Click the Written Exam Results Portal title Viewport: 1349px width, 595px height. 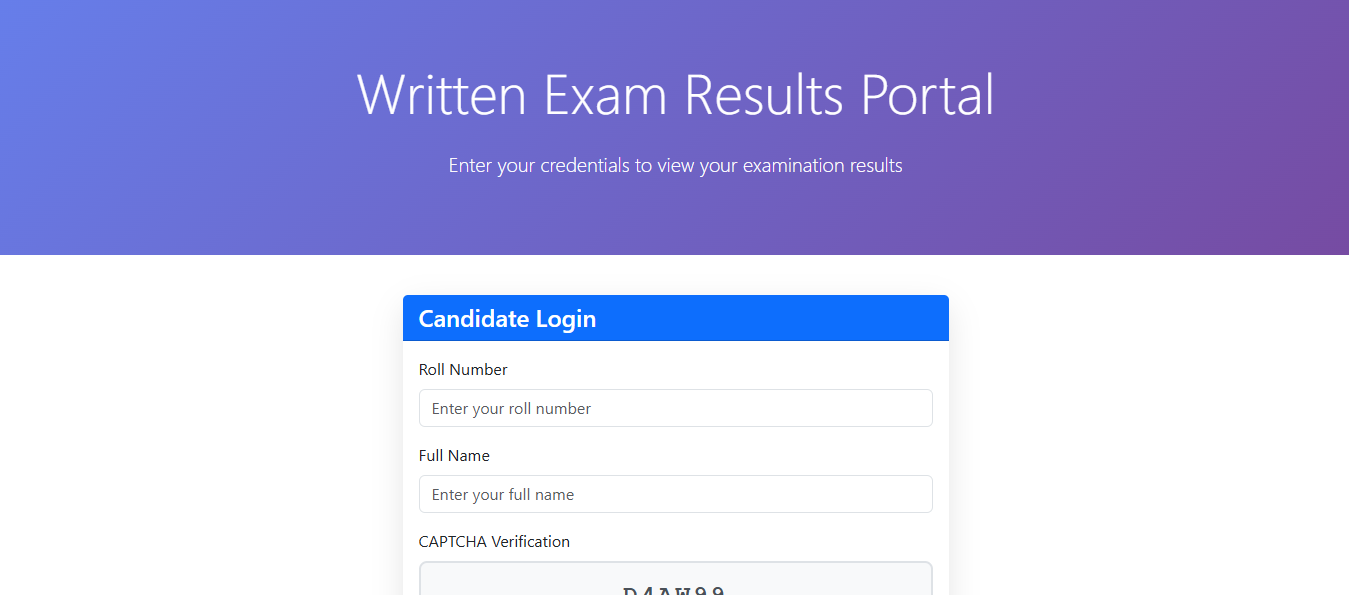(x=675, y=94)
